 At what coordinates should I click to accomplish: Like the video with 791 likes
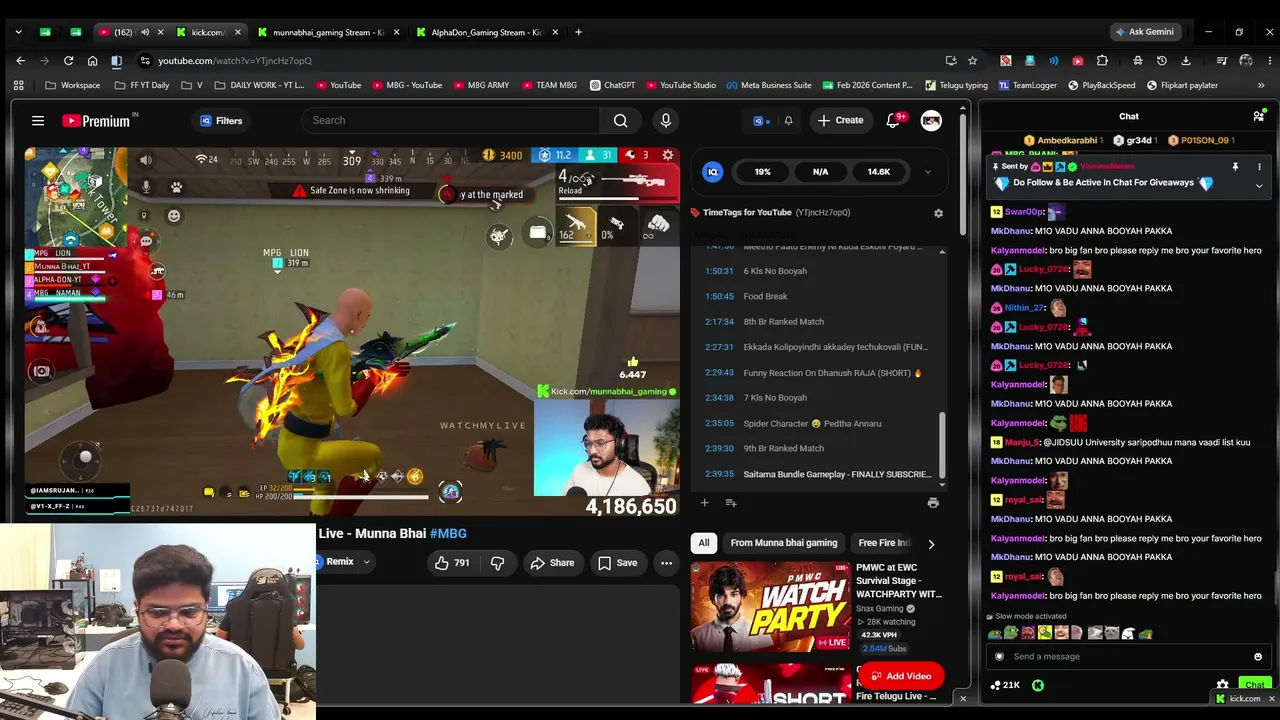[x=452, y=563]
